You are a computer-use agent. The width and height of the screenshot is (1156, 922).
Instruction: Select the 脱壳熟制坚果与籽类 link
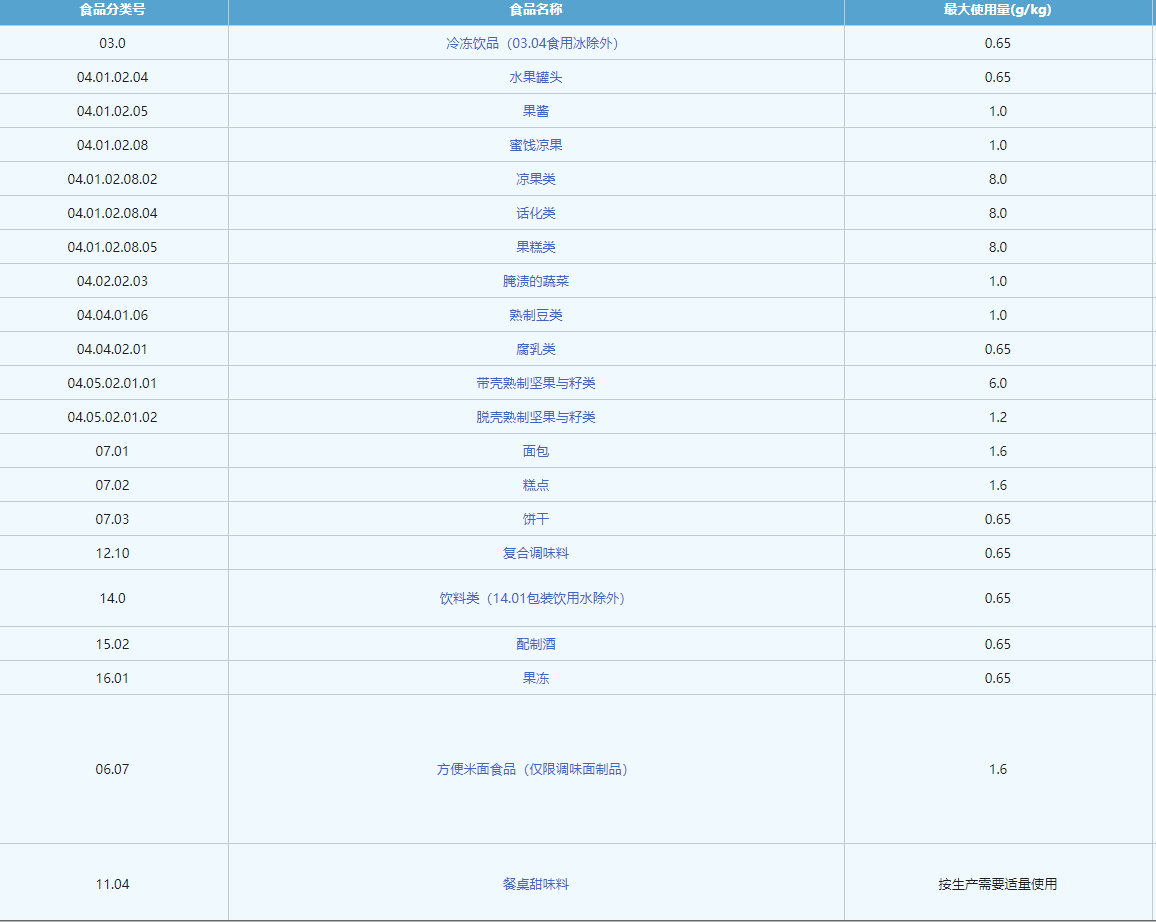(x=535, y=417)
